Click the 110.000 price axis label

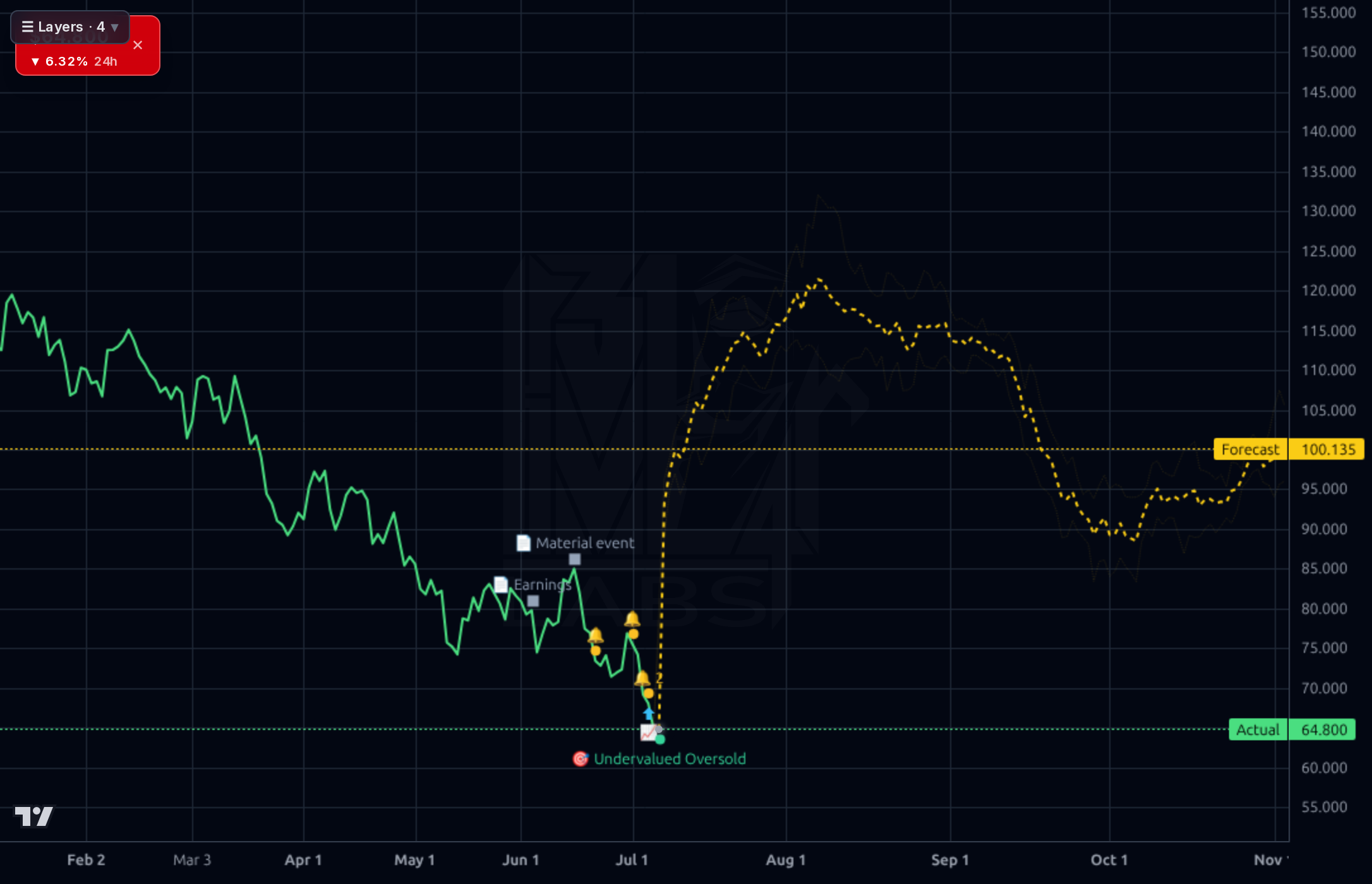(1328, 370)
